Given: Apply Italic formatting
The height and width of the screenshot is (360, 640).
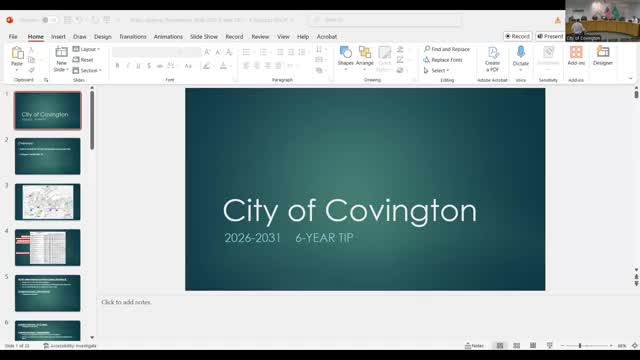Looking at the screenshot, I should 128,66.
